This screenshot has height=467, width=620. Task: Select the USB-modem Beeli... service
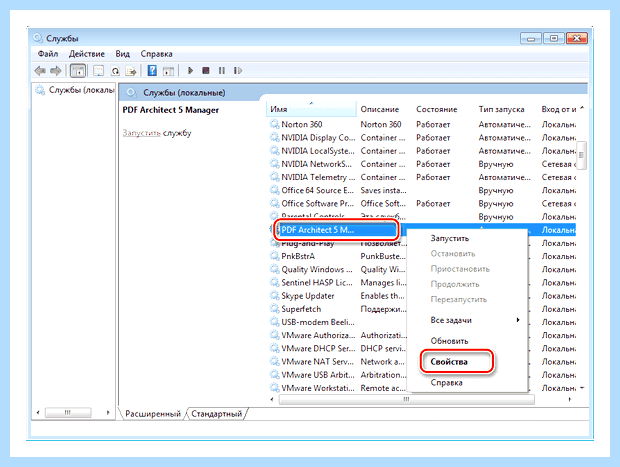tap(318, 322)
